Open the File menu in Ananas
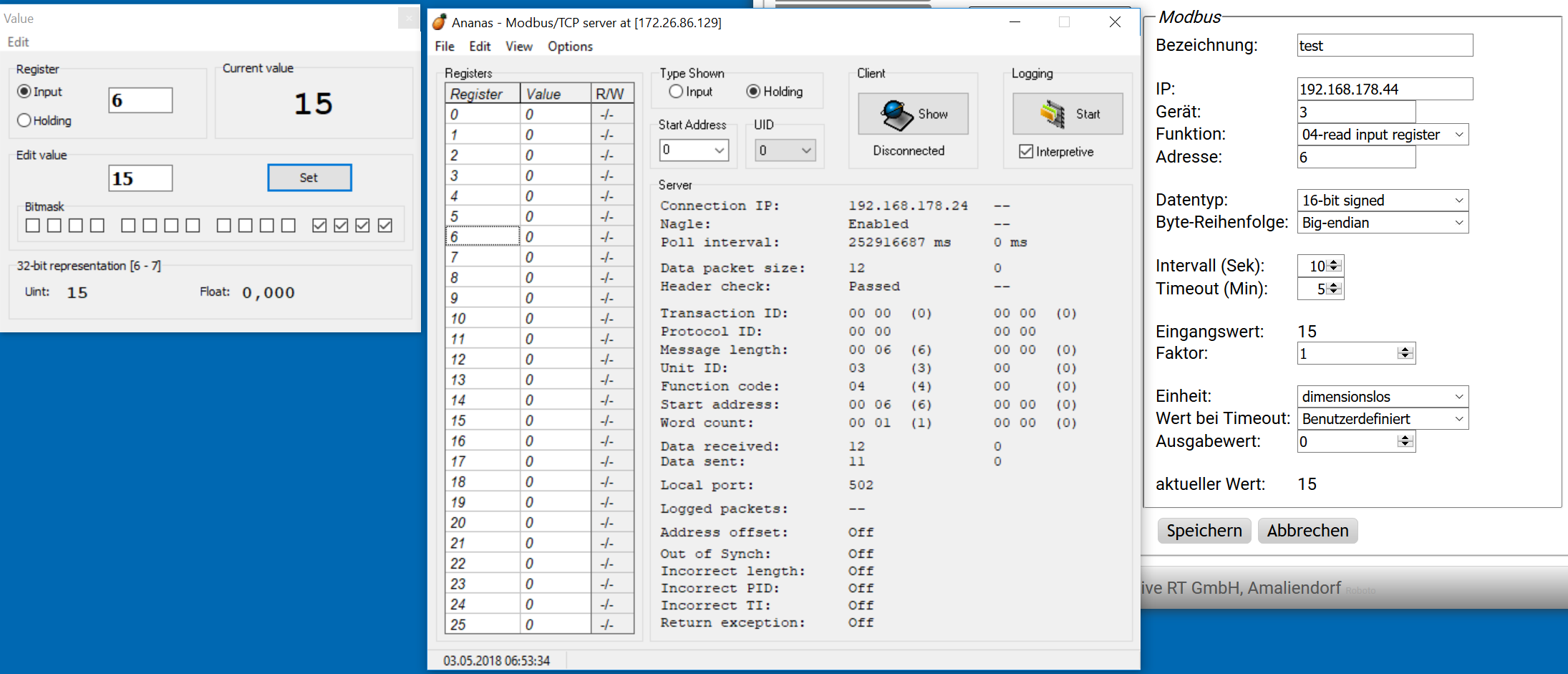Screen dimensions: 1568x674 pyautogui.click(x=445, y=47)
